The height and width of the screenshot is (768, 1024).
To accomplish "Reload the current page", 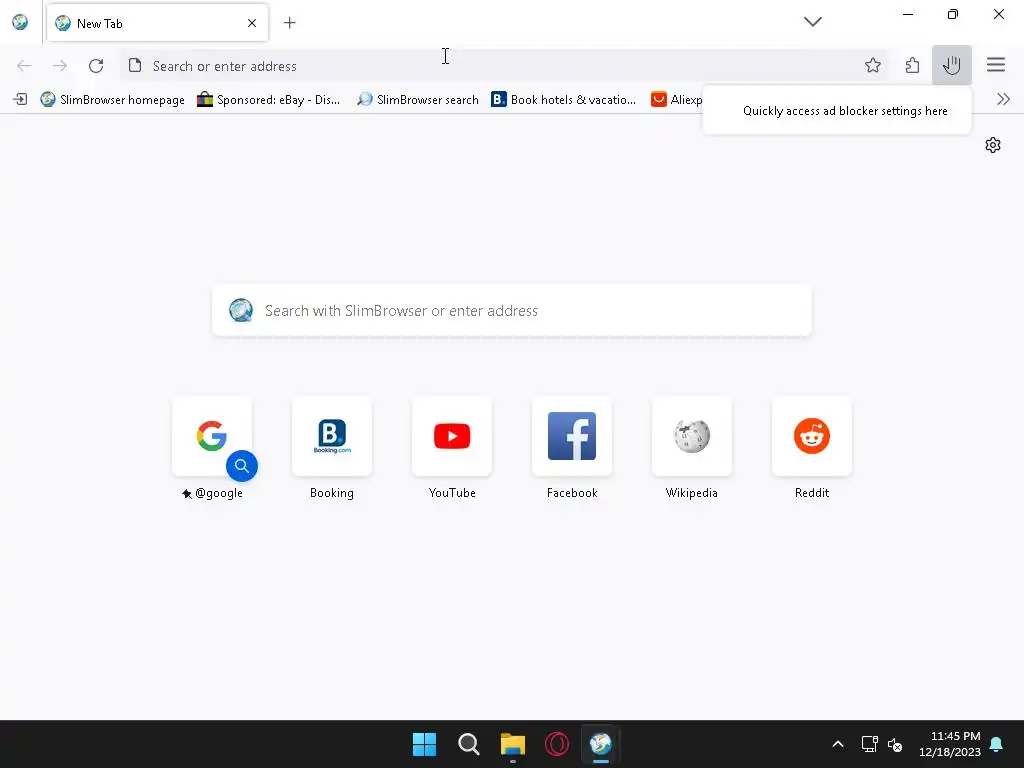I will tap(96, 65).
